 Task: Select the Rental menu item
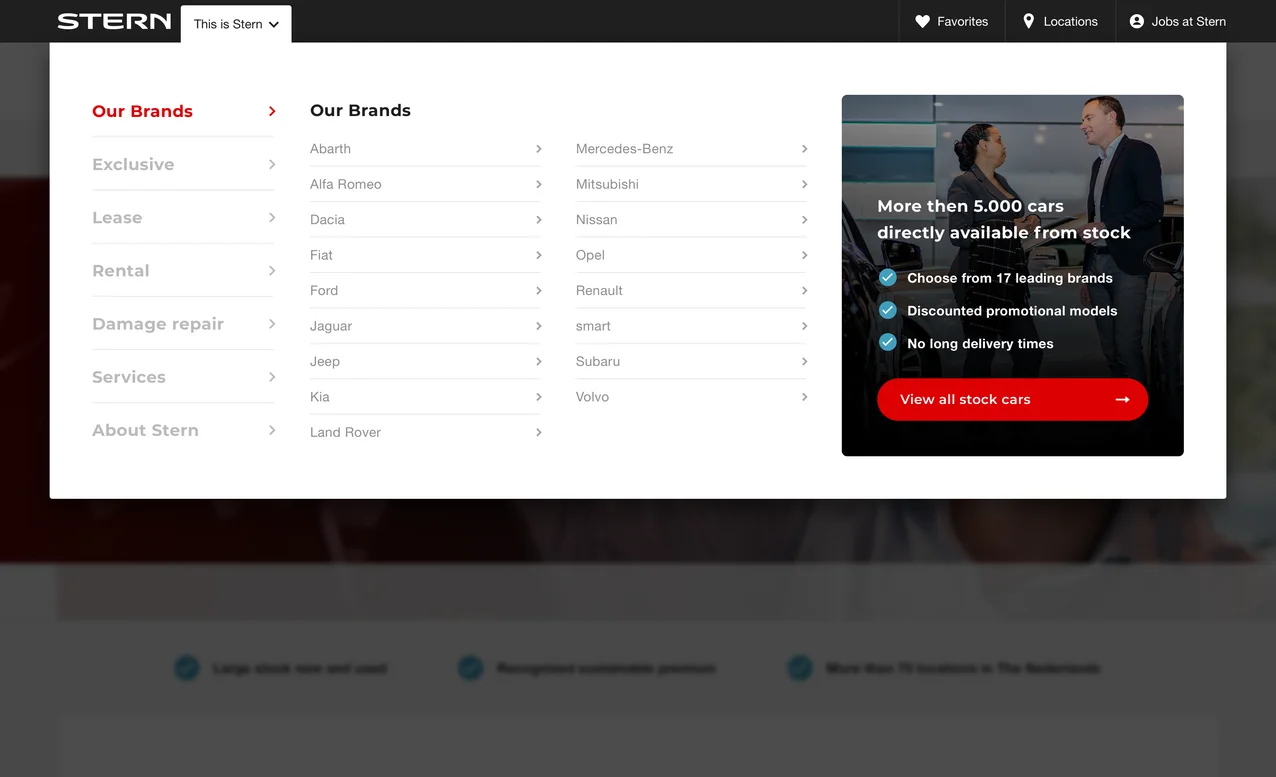click(120, 271)
